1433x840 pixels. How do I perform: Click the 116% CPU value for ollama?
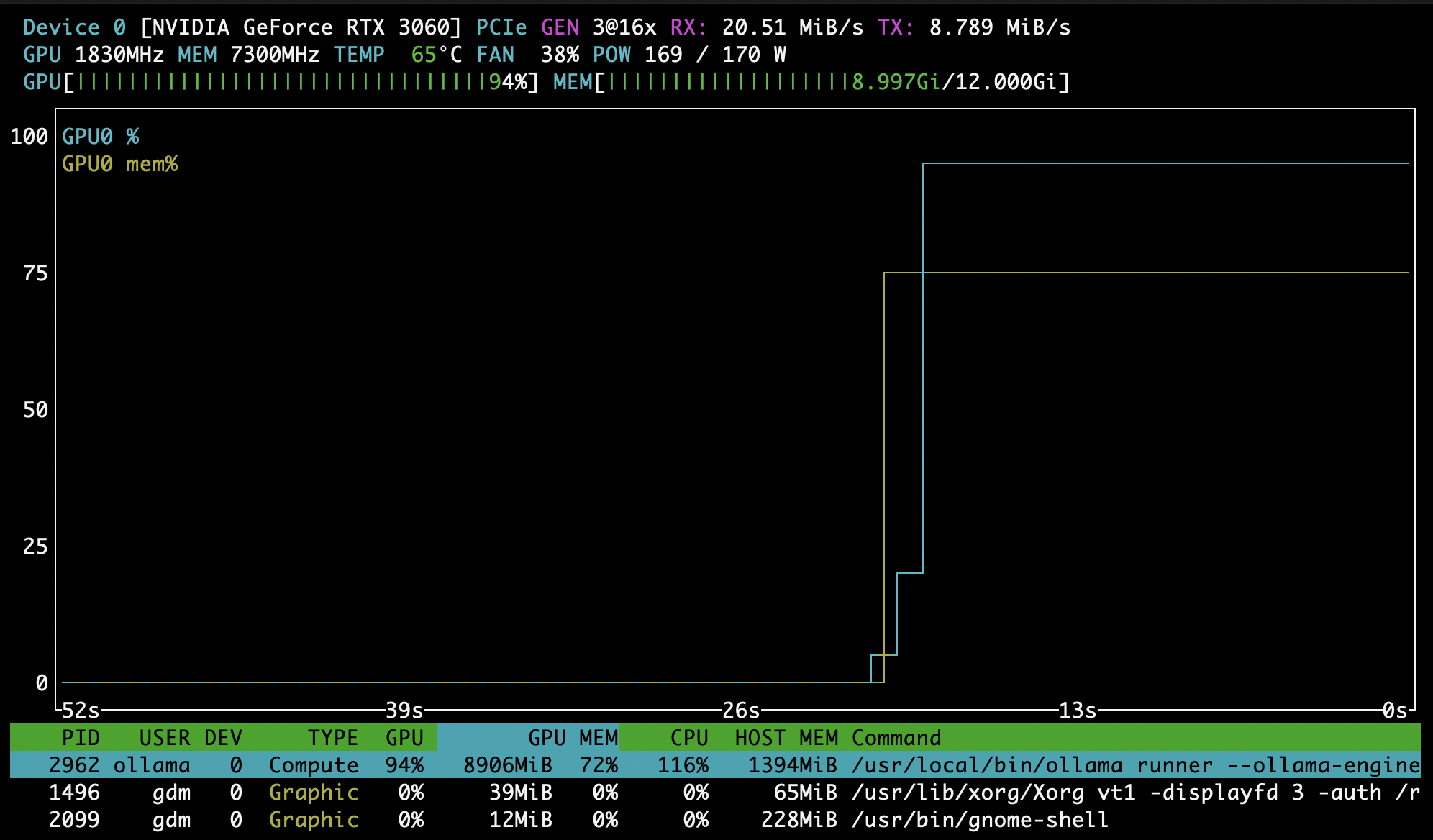(683, 765)
